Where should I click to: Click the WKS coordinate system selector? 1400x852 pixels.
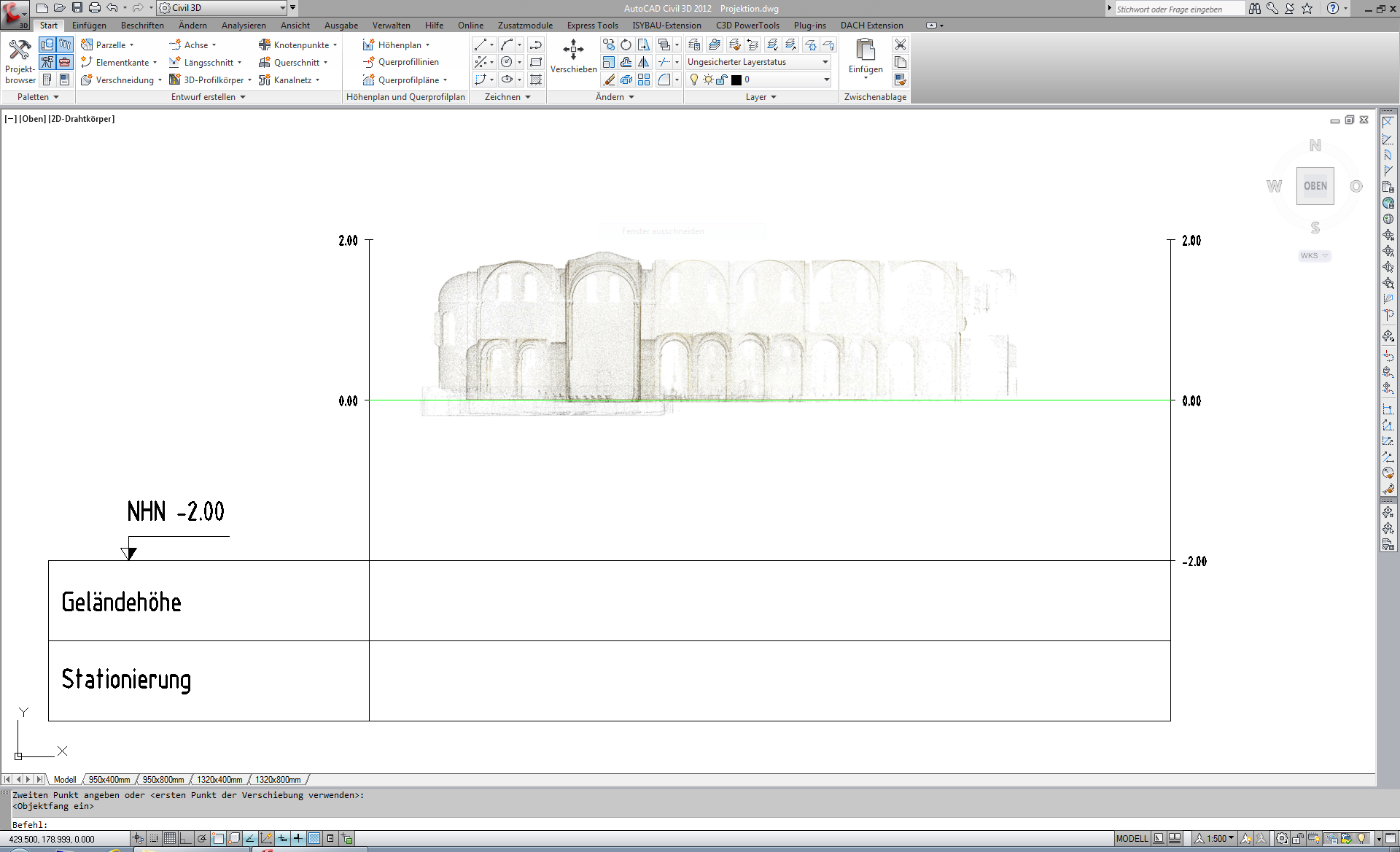pos(1314,255)
